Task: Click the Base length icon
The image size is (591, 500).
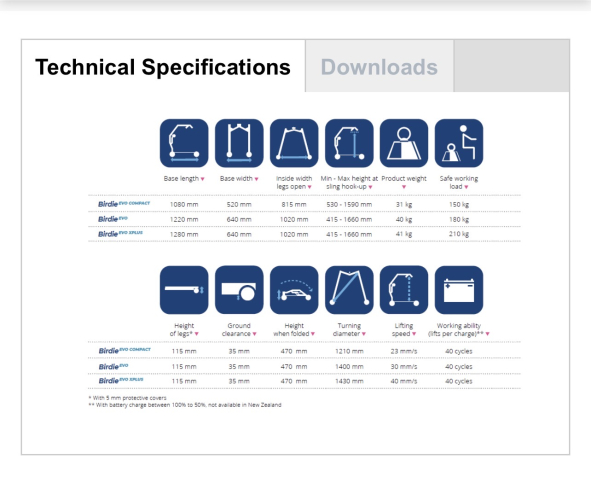Action: pyautogui.click(x=184, y=143)
